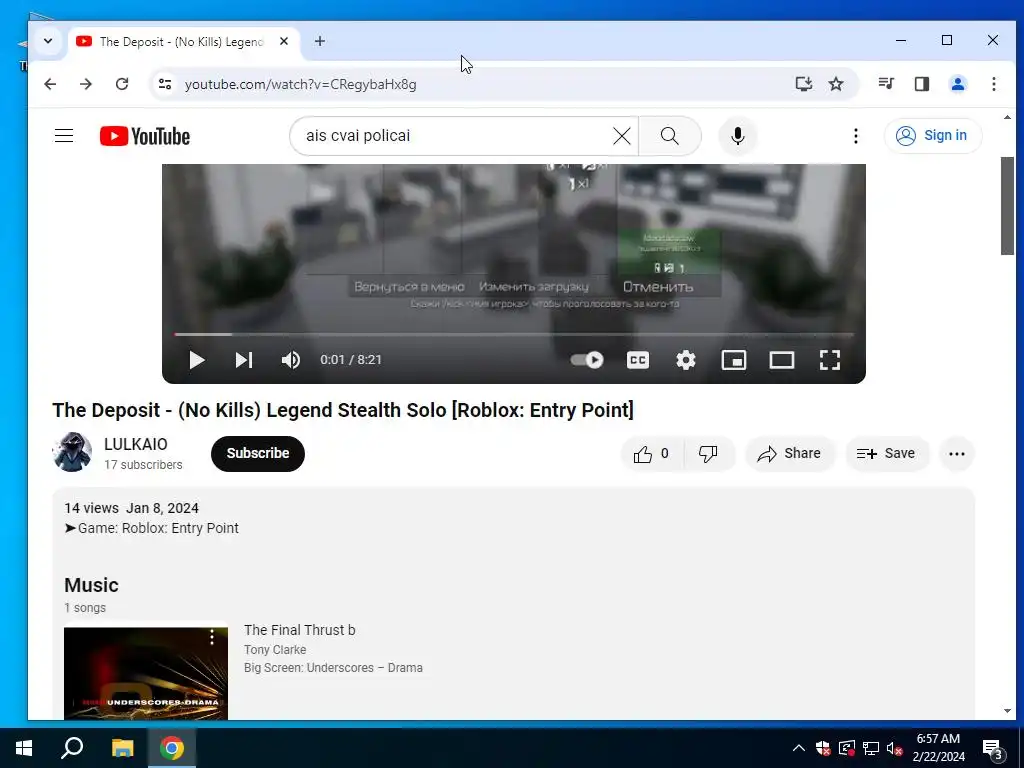The height and width of the screenshot is (768, 1024).
Task: Open a new tab
Action: 319,41
